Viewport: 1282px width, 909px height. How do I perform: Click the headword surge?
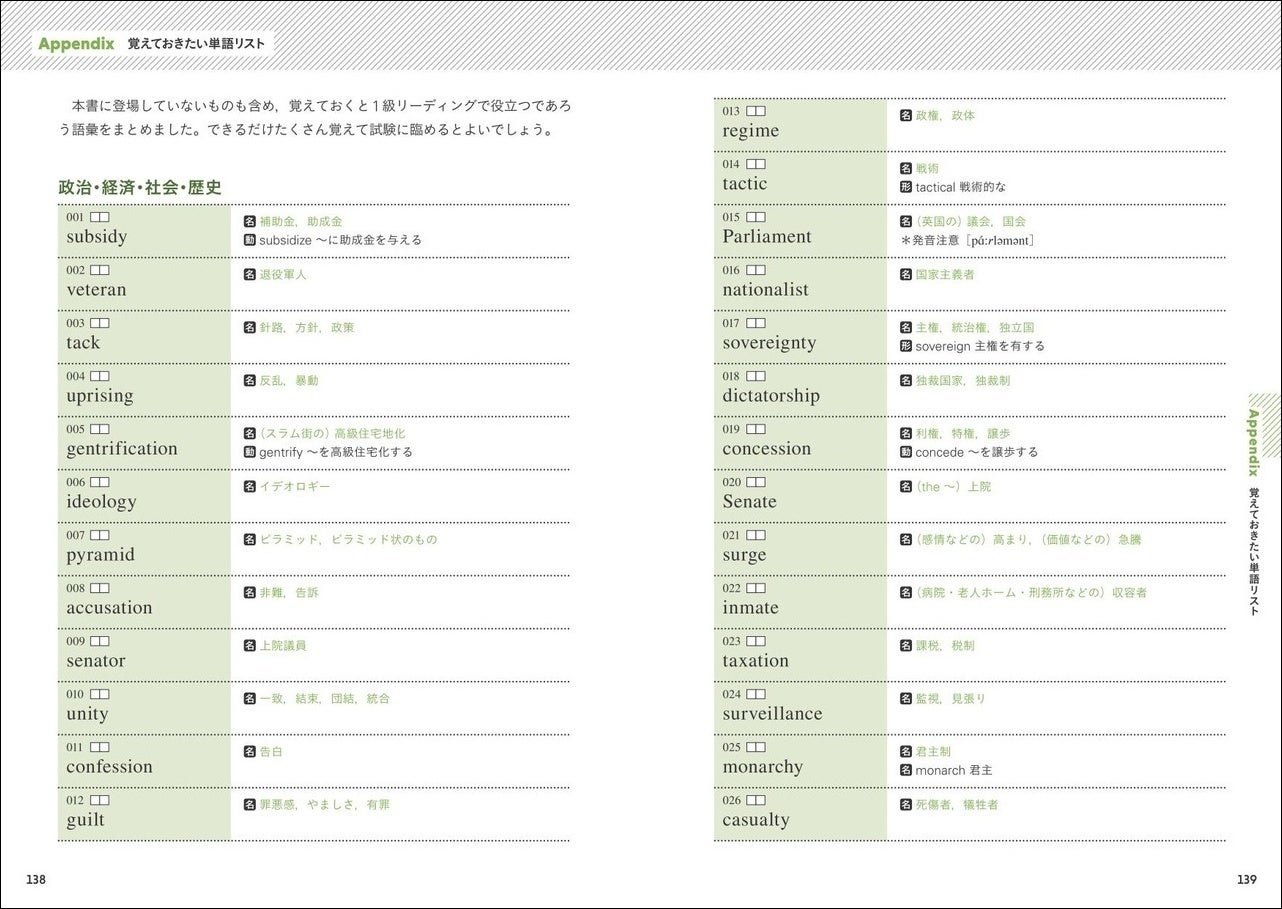pos(744,555)
